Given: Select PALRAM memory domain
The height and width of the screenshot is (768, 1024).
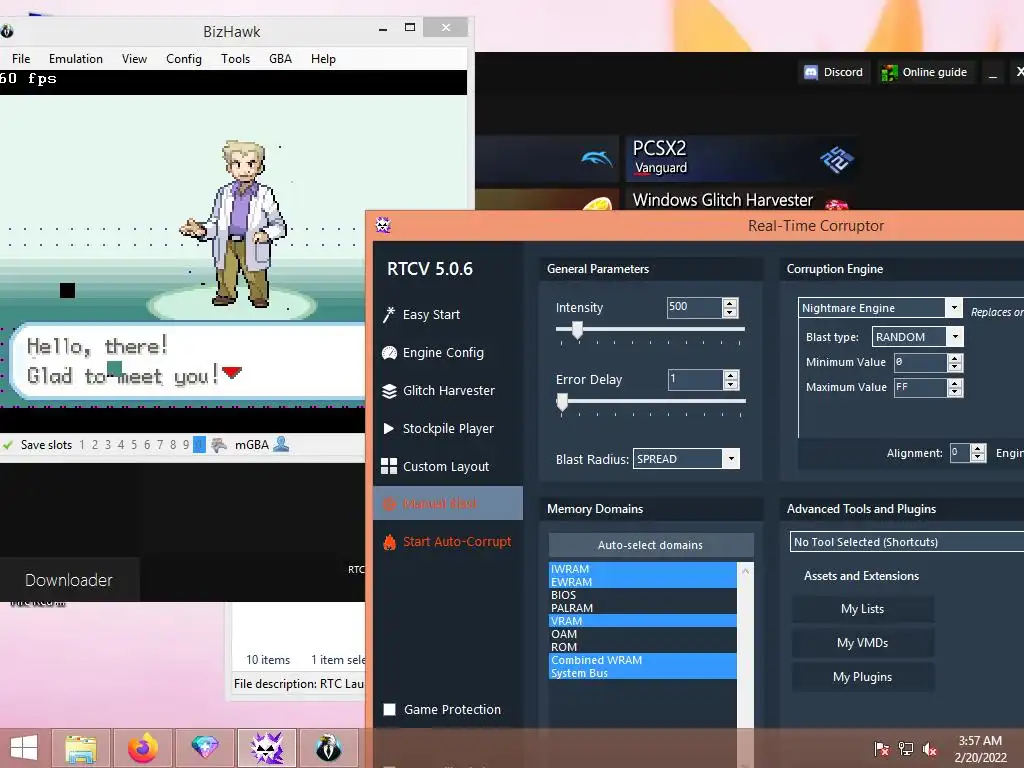Looking at the screenshot, I should click(643, 608).
